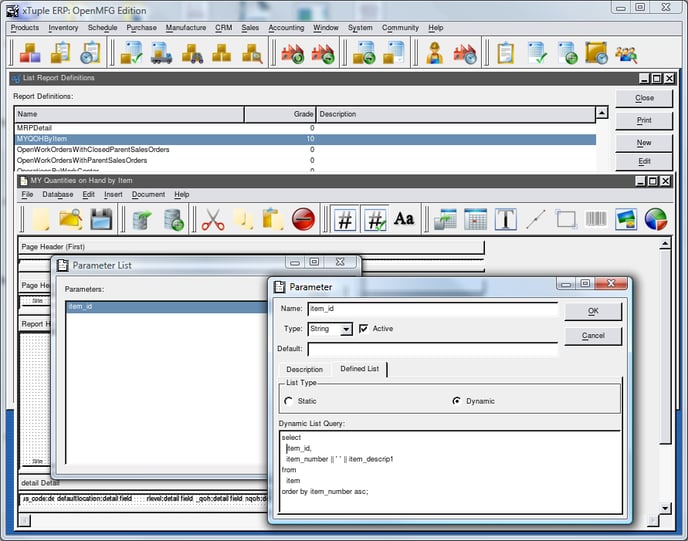Switch to the Description tab

click(304, 369)
